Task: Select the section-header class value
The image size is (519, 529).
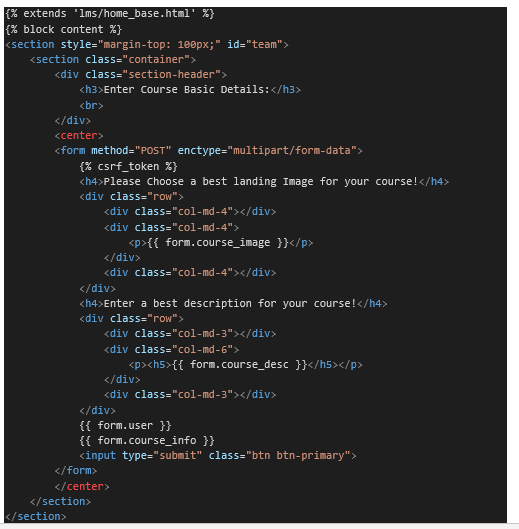Action: tap(171, 74)
